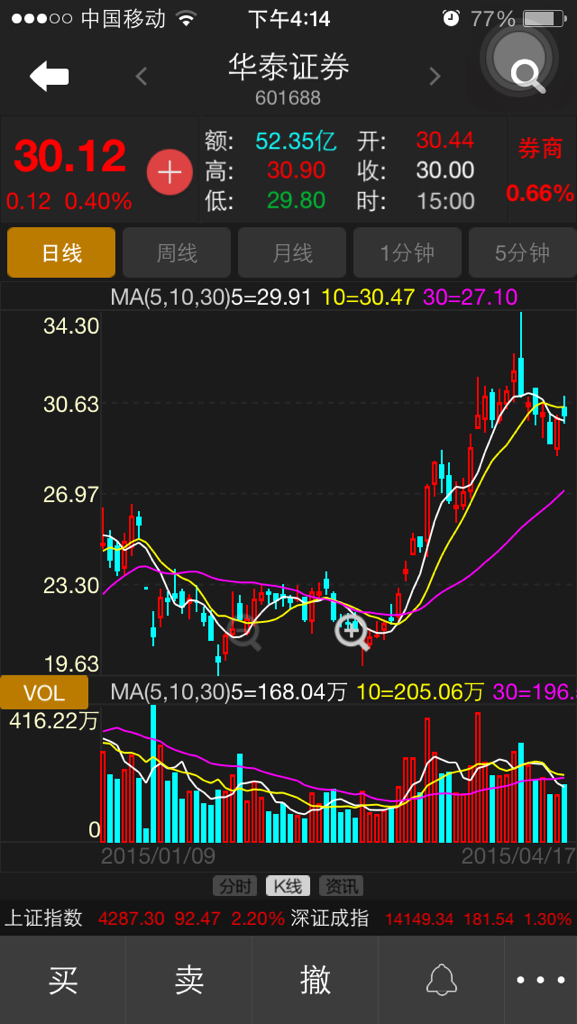Go to previous stock with left chevron
This screenshot has width=577, height=1024.
pos(142,77)
